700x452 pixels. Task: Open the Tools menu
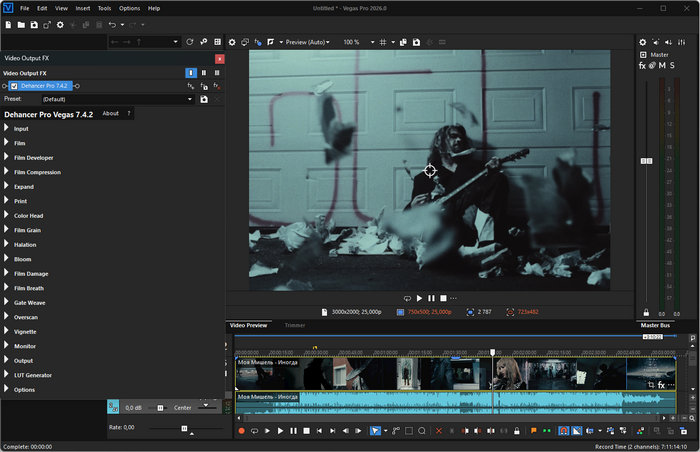(x=104, y=8)
